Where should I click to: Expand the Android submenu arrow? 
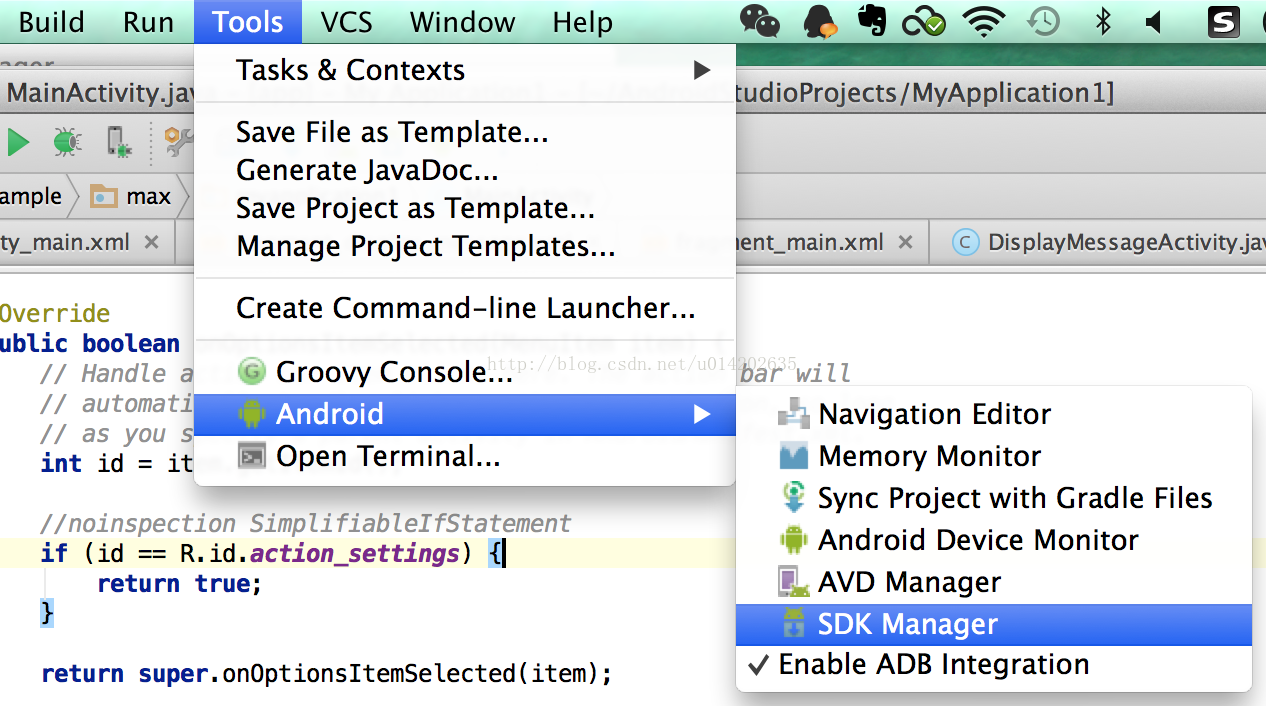[702, 414]
